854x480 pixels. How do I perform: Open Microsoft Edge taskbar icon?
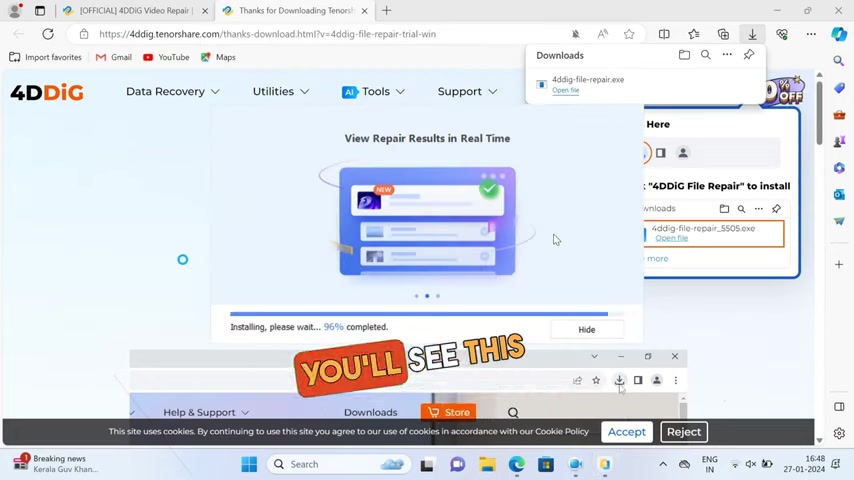[x=516, y=464]
